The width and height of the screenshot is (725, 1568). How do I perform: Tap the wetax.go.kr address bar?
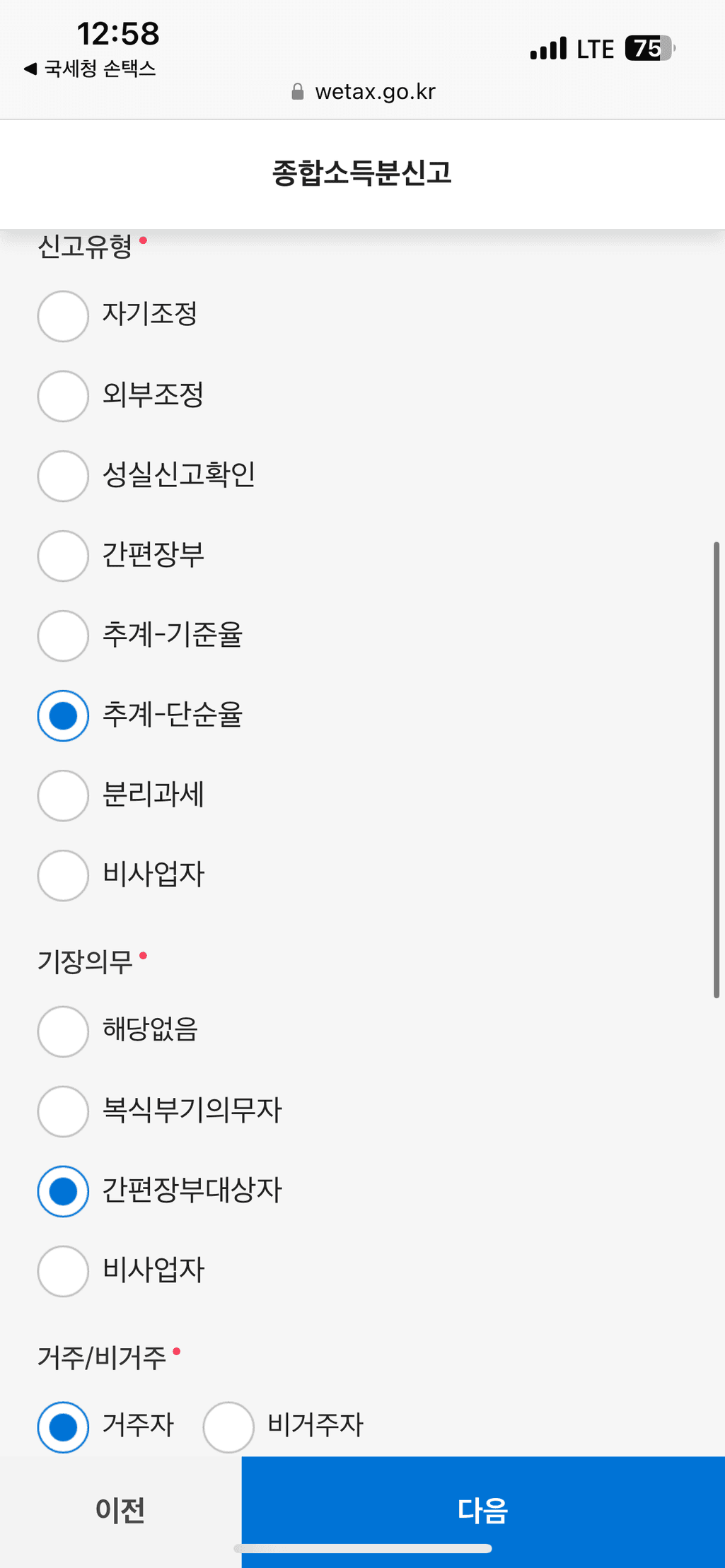tap(375, 92)
